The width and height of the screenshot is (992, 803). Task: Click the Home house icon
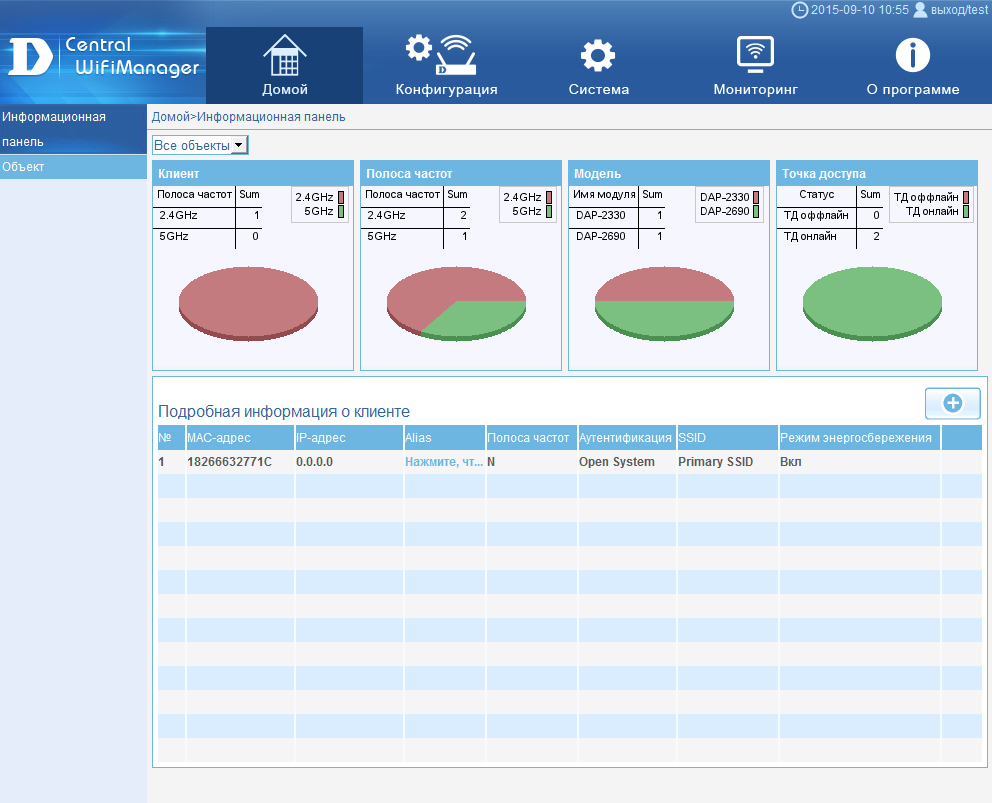coord(284,56)
